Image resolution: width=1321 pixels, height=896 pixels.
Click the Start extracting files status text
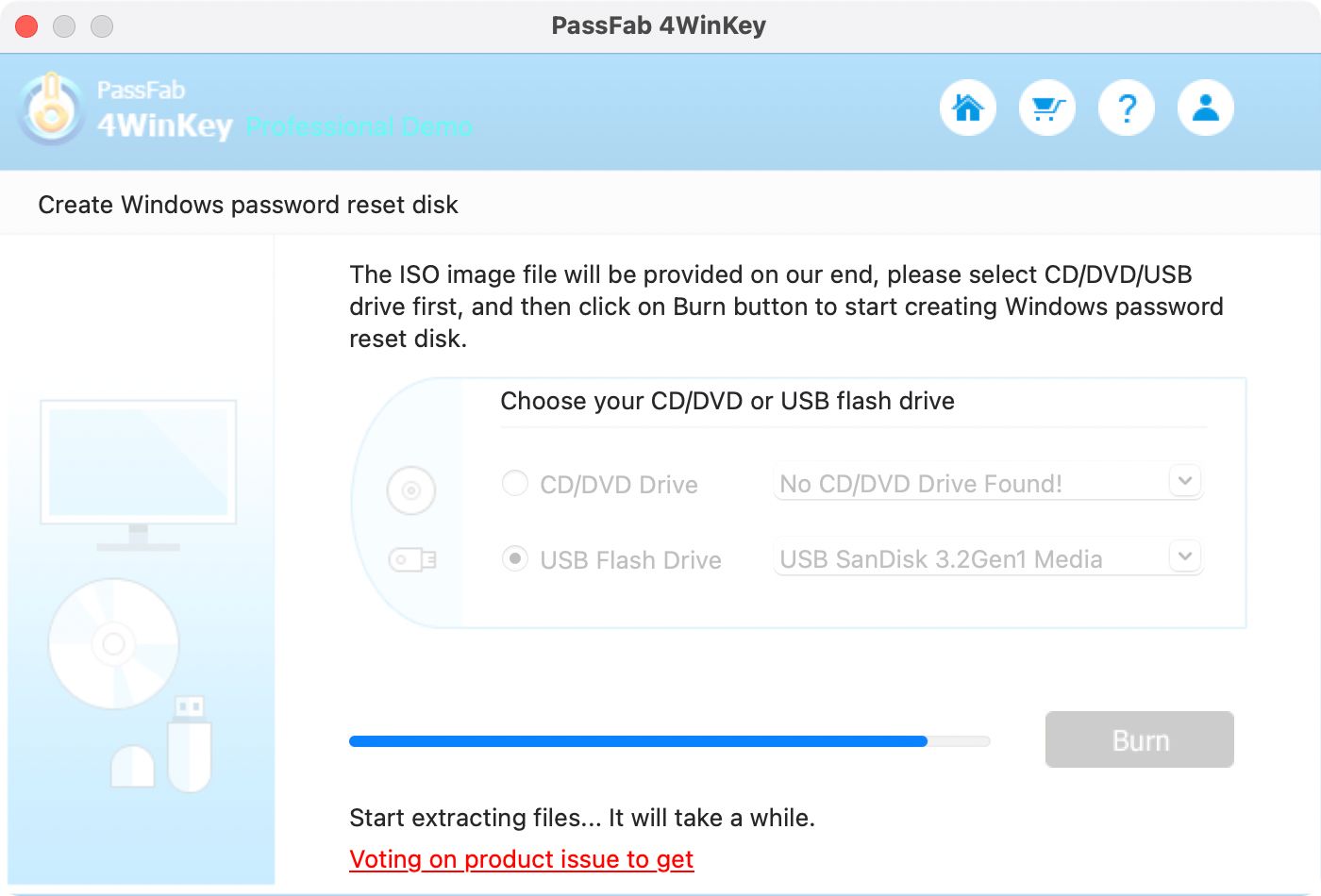pyautogui.click(x=581, y=818)
